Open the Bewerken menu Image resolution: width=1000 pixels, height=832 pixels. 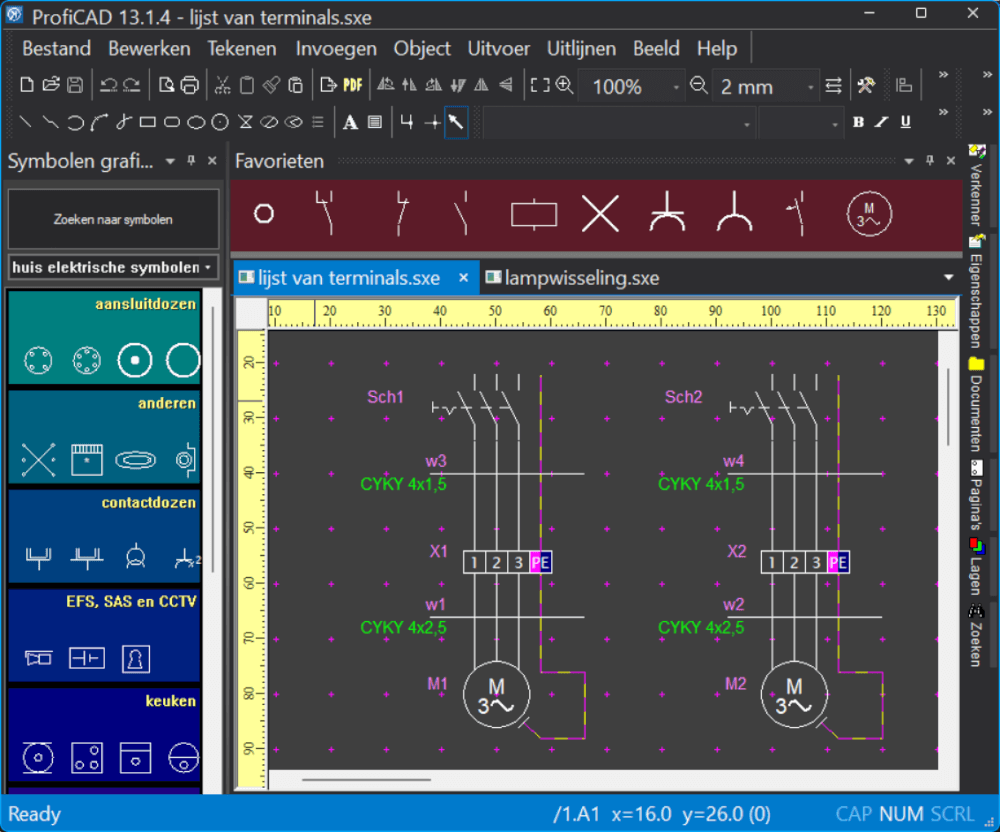click(149, 48)
